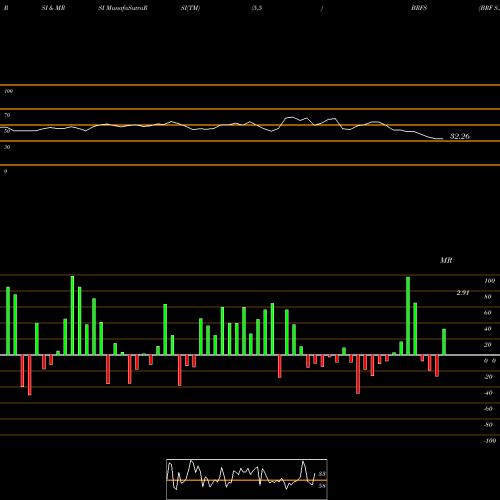
Task: Click the '(BRF S.' company name text
Action: [489, 8]
